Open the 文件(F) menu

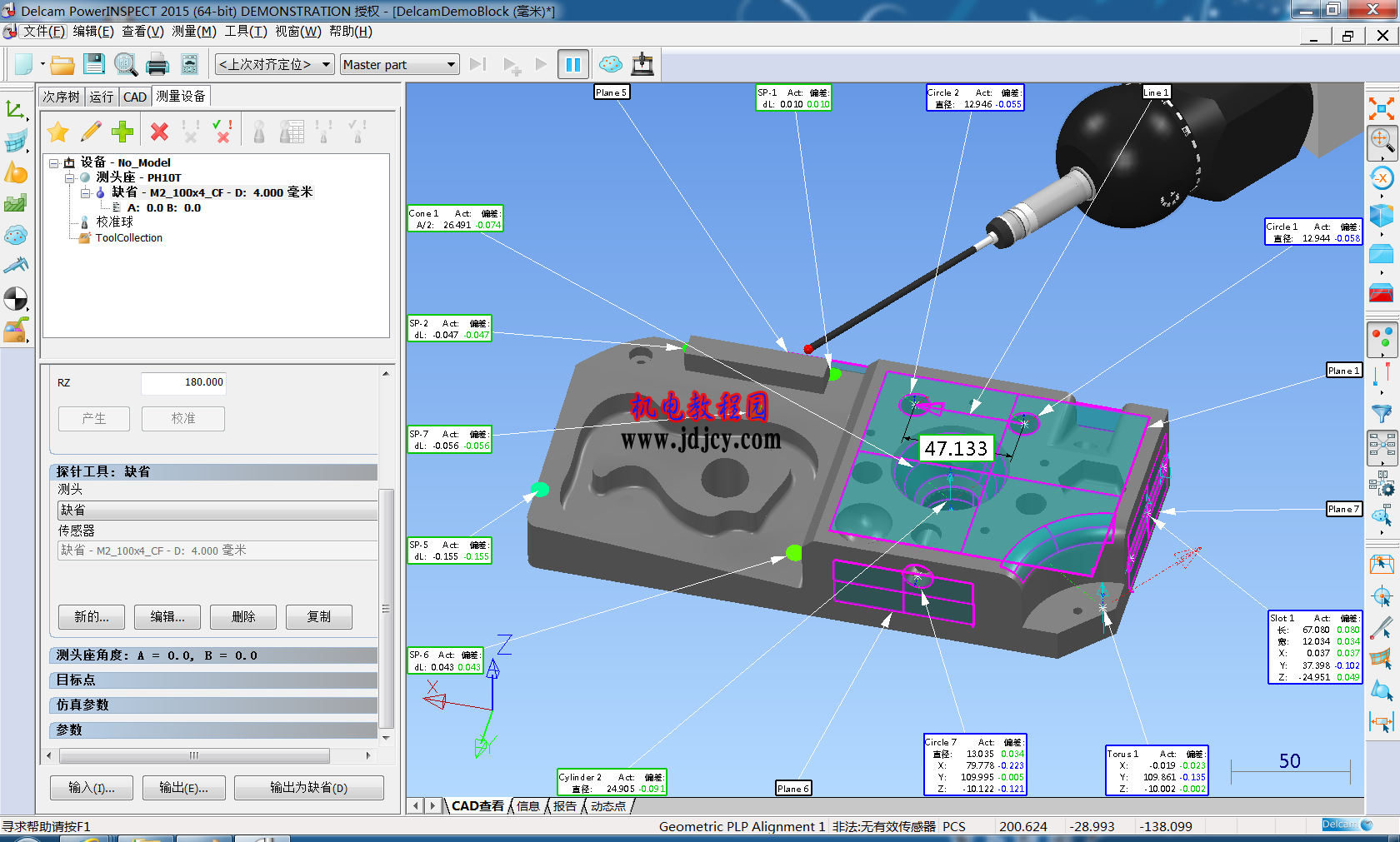pos(44,32)
